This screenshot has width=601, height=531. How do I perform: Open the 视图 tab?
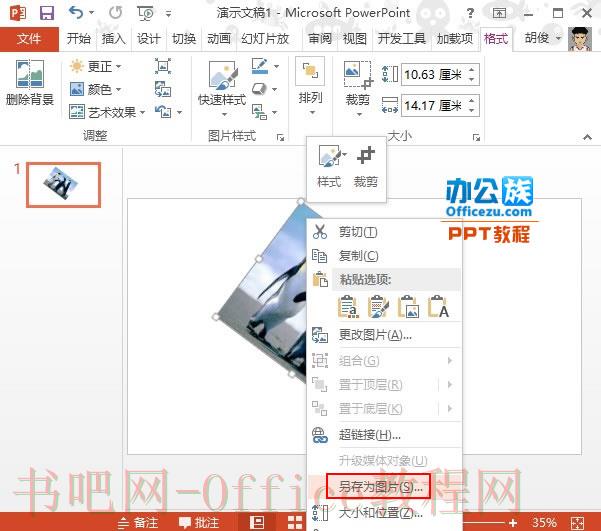coord(355,39)
